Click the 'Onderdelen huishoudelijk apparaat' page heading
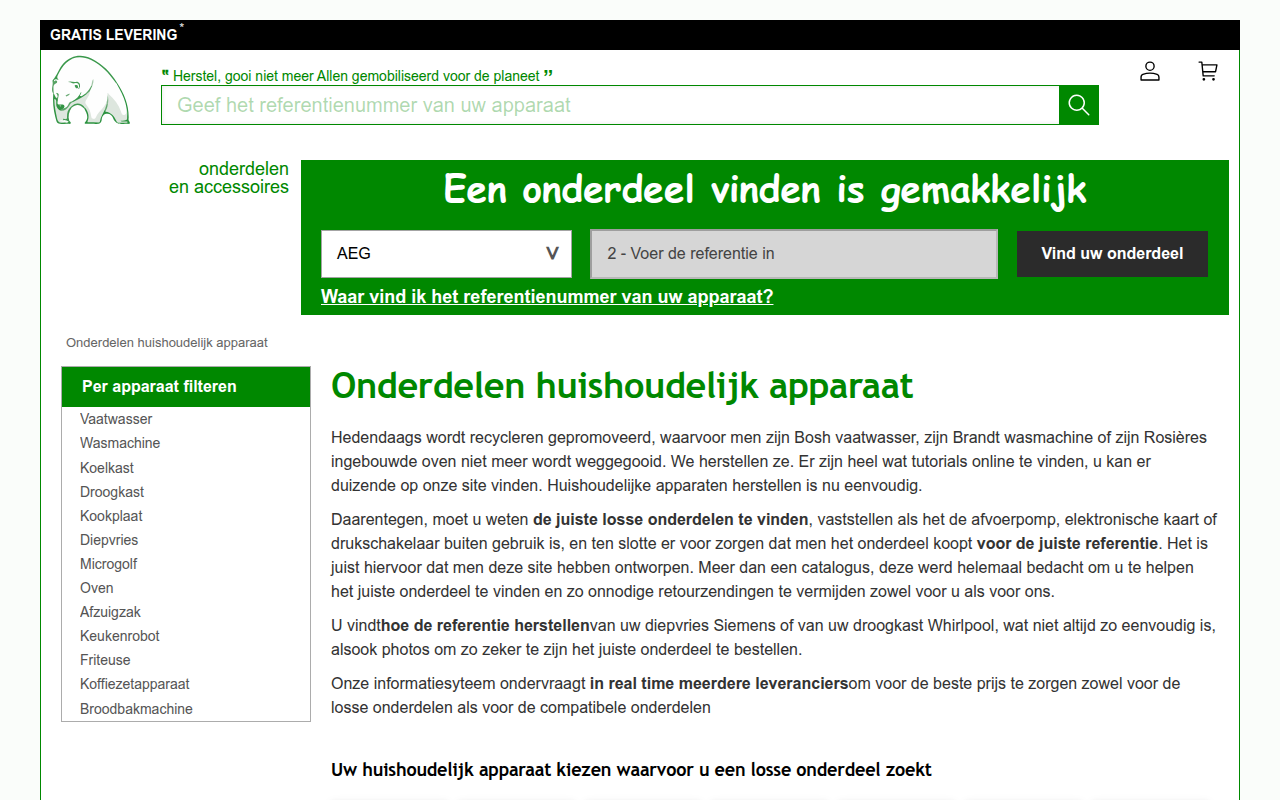The width and height of the screenshot is (1280, 800). [x=622, y=386]
